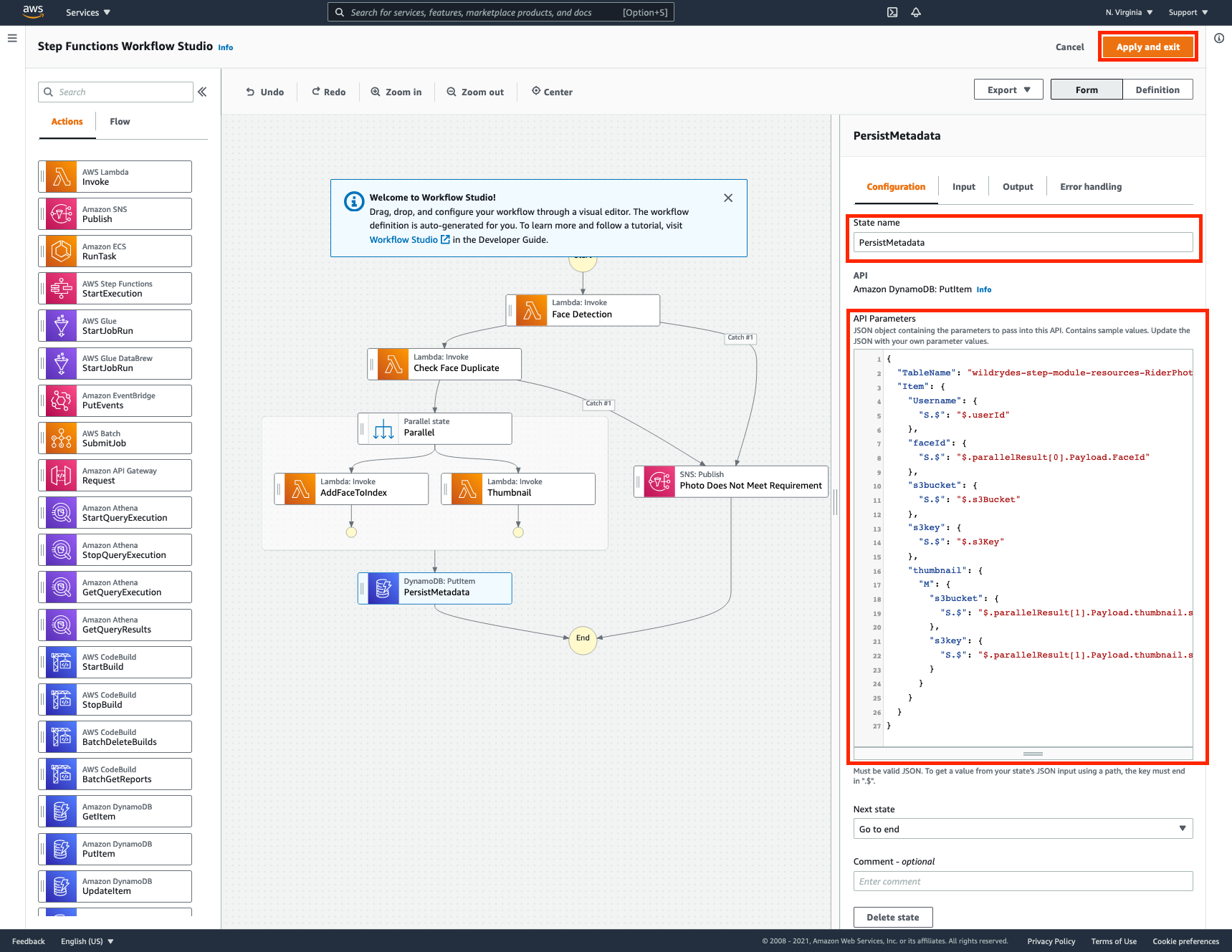Select the Face Detection Lambda state

583,309
